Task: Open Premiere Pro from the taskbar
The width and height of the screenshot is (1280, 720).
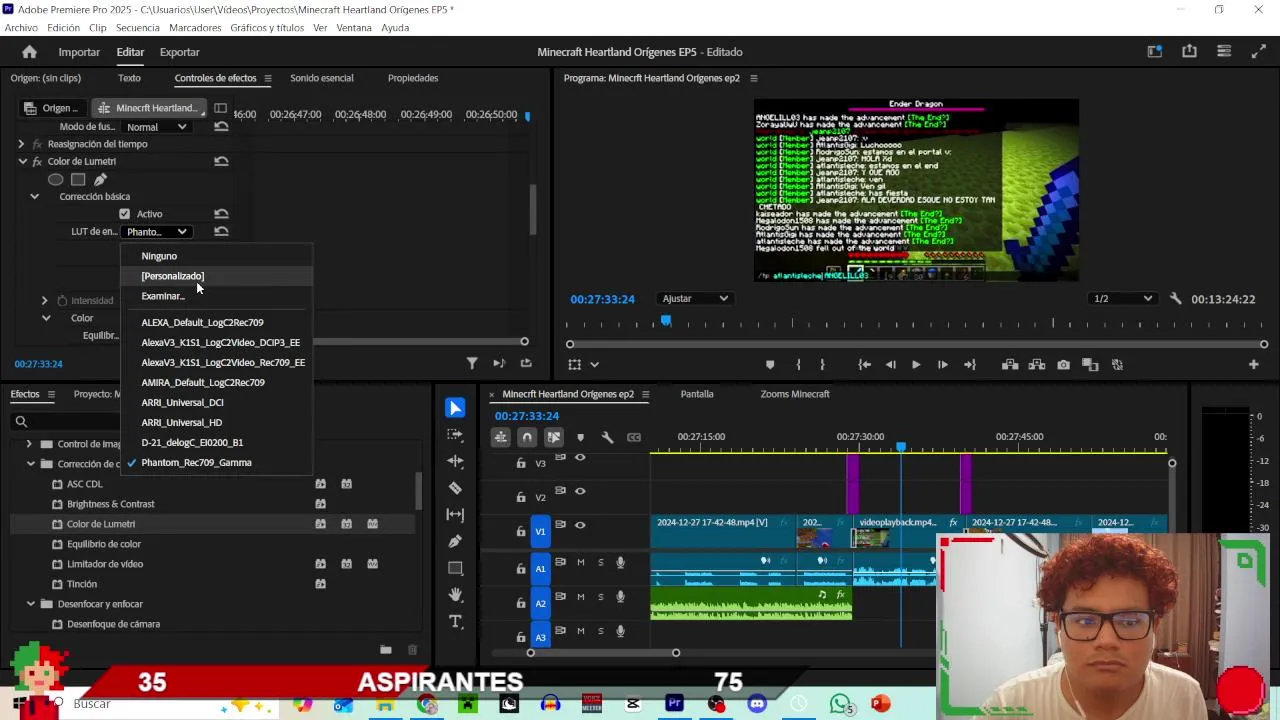Action: tap(674, 704)
